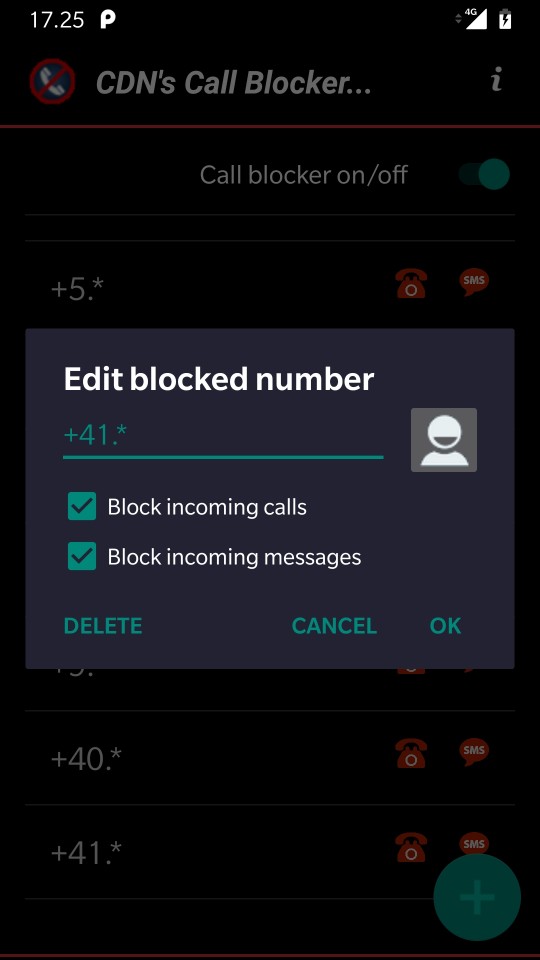
Task: Tap the battery charging status icon
Action: [505, 20]
